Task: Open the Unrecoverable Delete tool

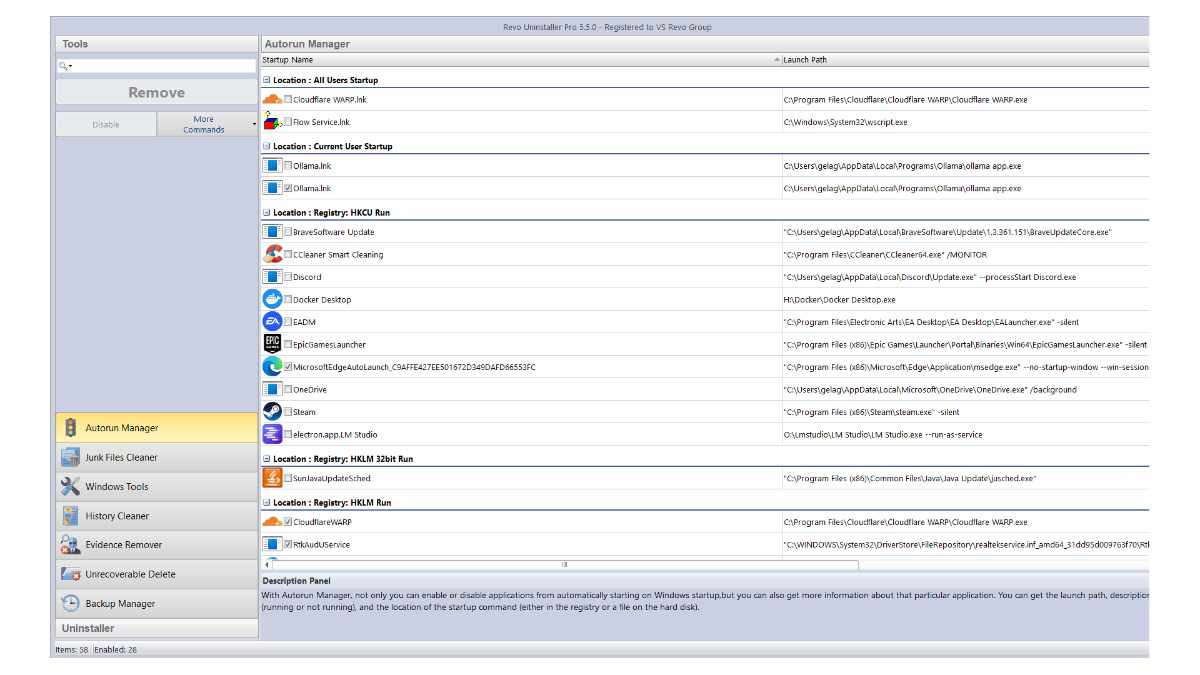Action: click(x=156, y=574)
